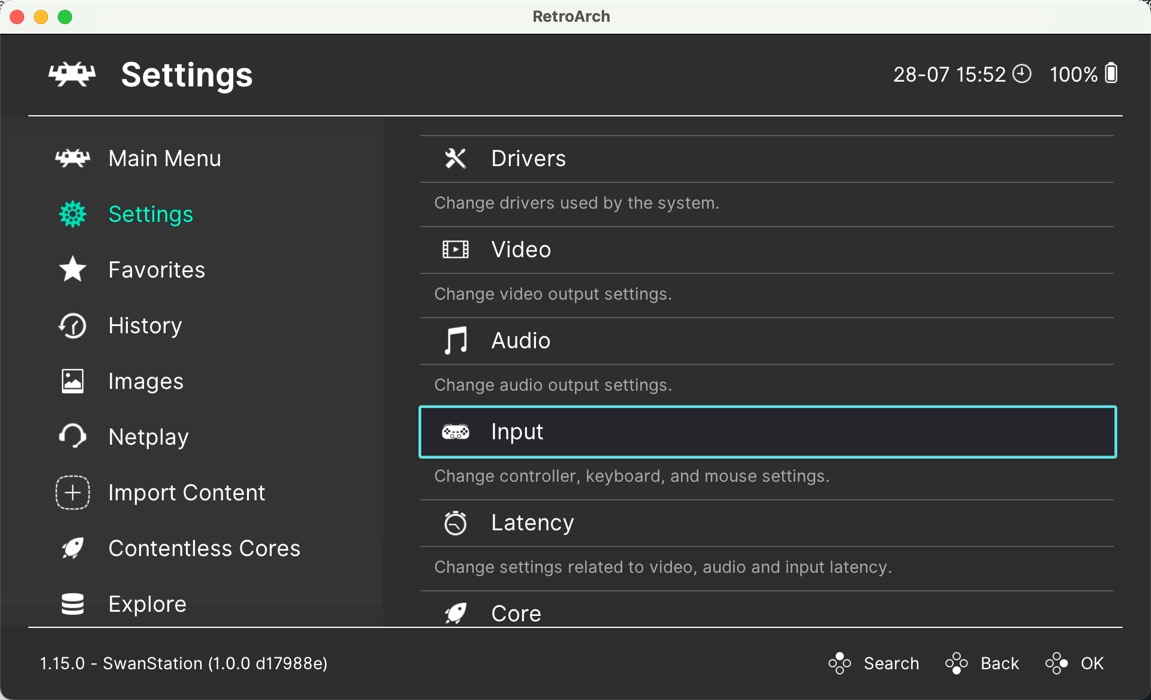Click the RetroArch logo in the header
Screen dimensions: 1151x700
tap(72, 73)
